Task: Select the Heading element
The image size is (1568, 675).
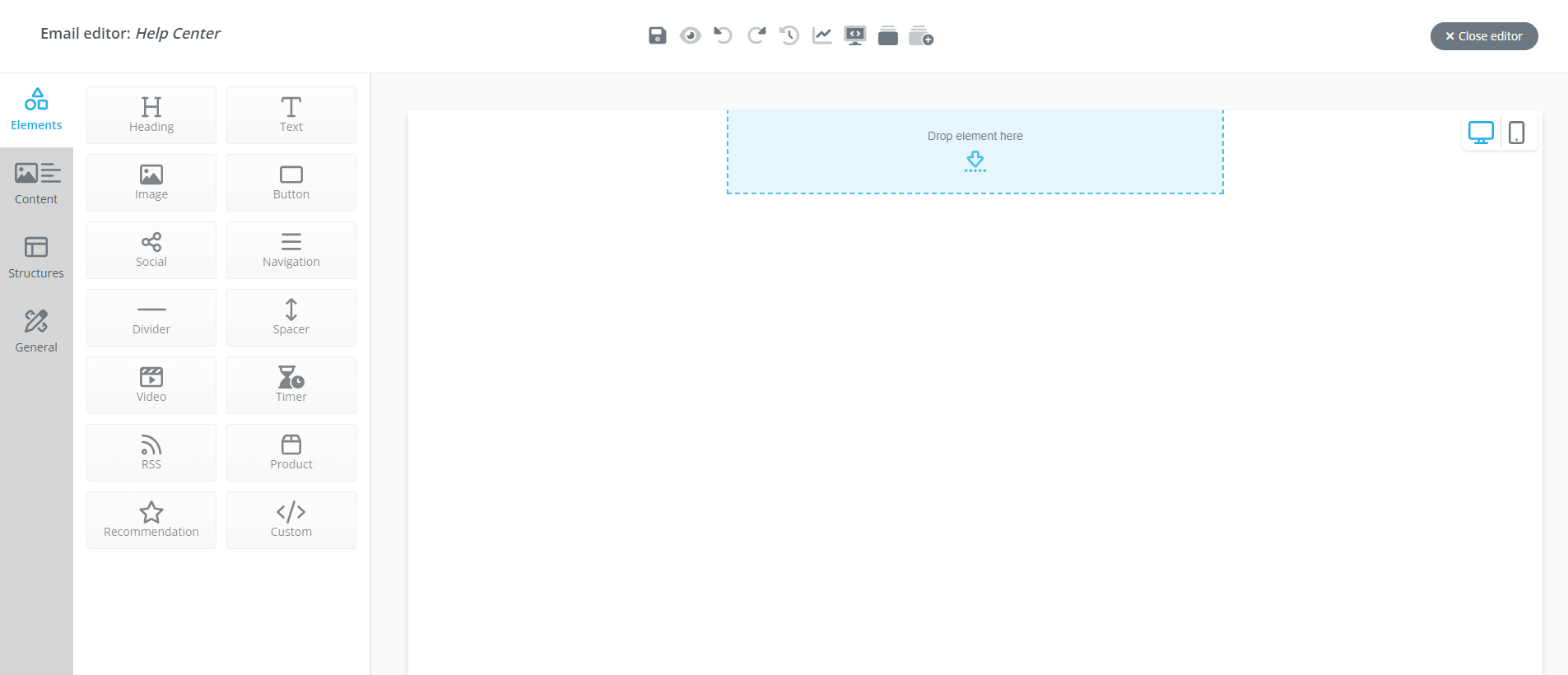Action: (151, 115)
